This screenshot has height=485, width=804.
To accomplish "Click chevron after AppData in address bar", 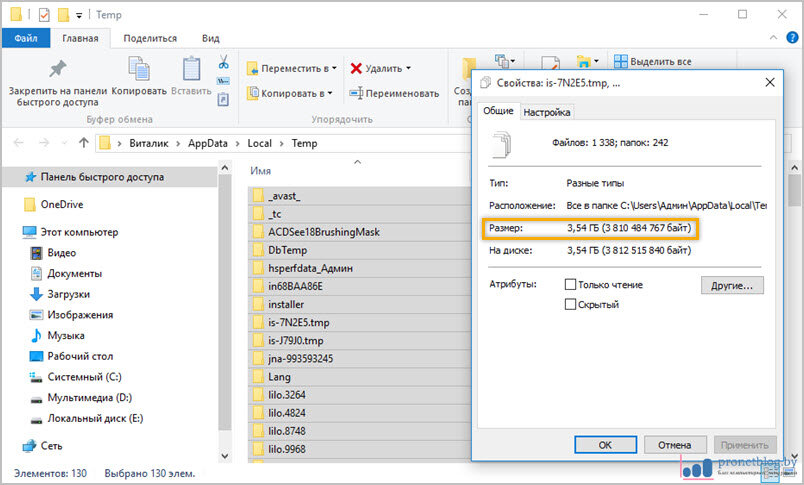I will pos(237,144).
